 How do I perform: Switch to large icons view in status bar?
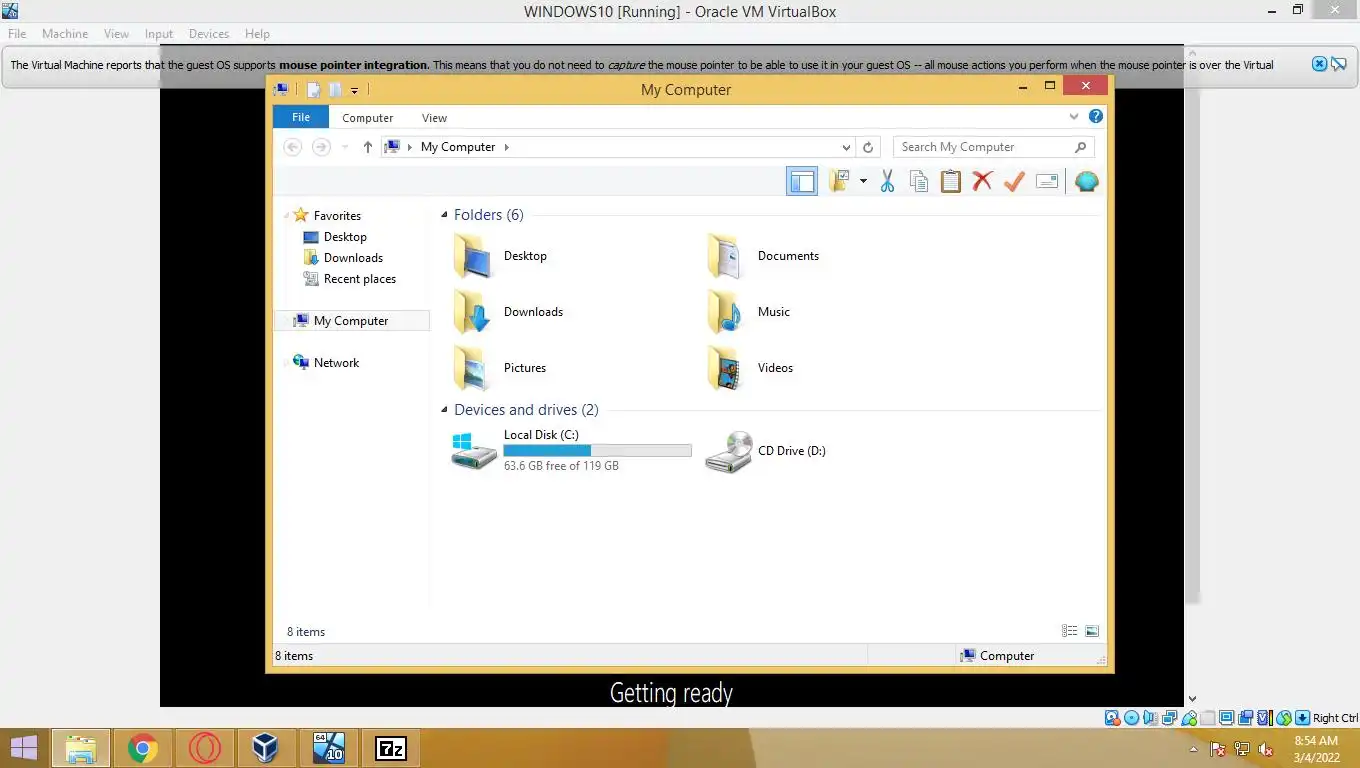click(1092, 631)
